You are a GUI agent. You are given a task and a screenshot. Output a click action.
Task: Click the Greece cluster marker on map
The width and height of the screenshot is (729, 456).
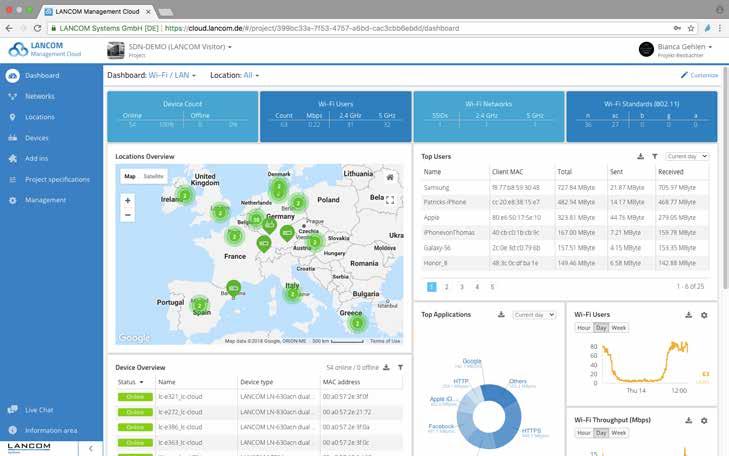(x=357, y=324)
